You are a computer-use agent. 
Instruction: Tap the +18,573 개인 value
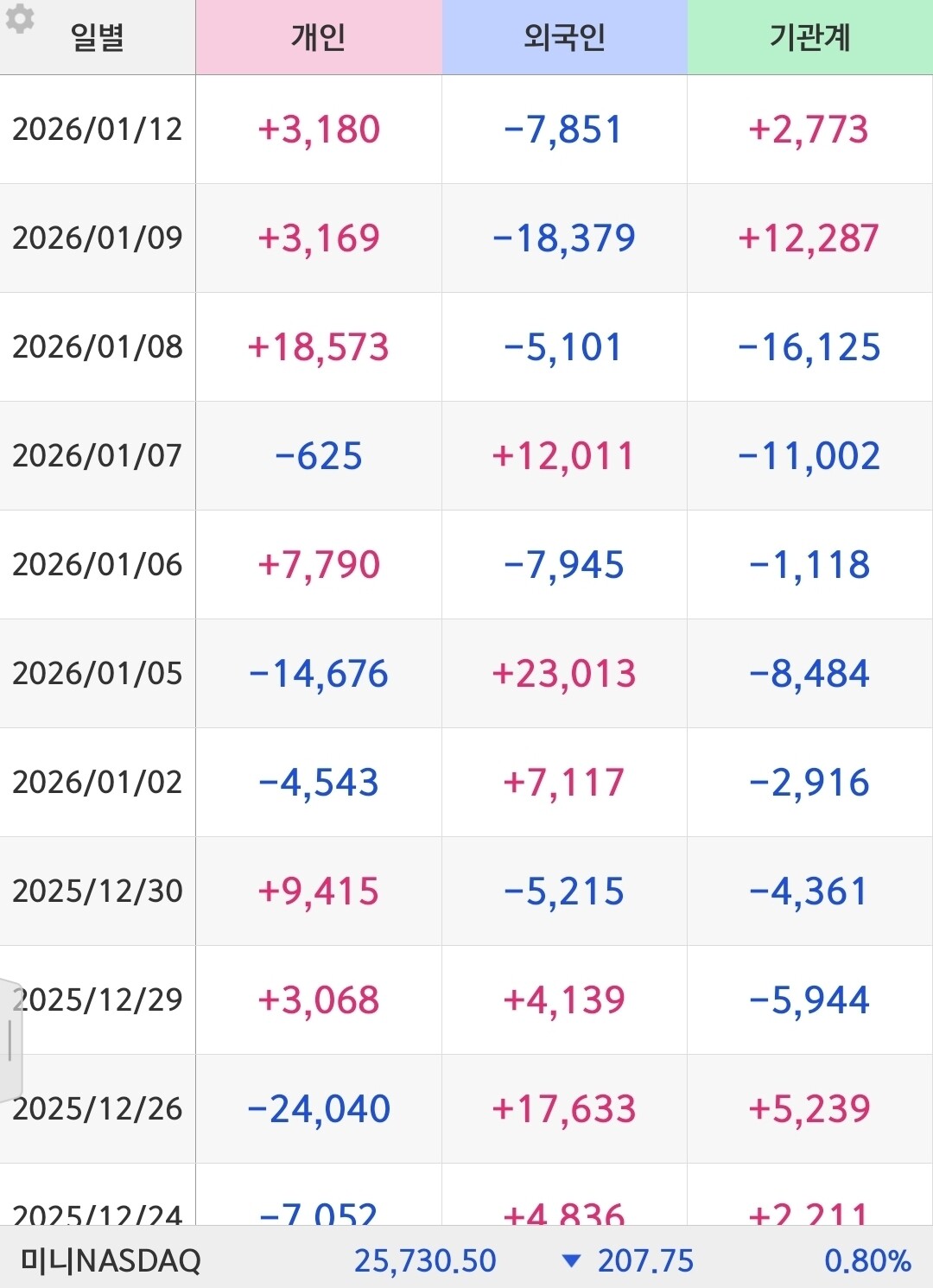(319, 347)
